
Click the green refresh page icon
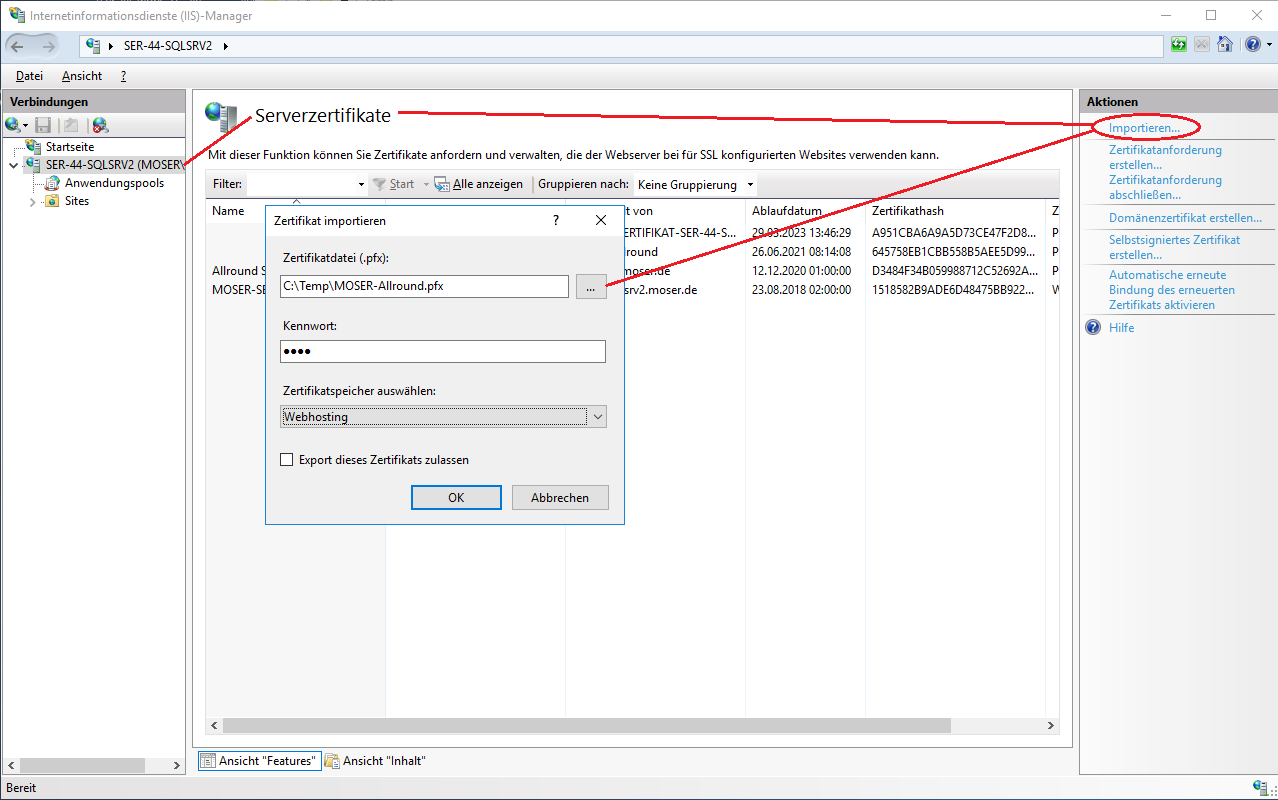pyautogui.click(x=1179, y=45)
